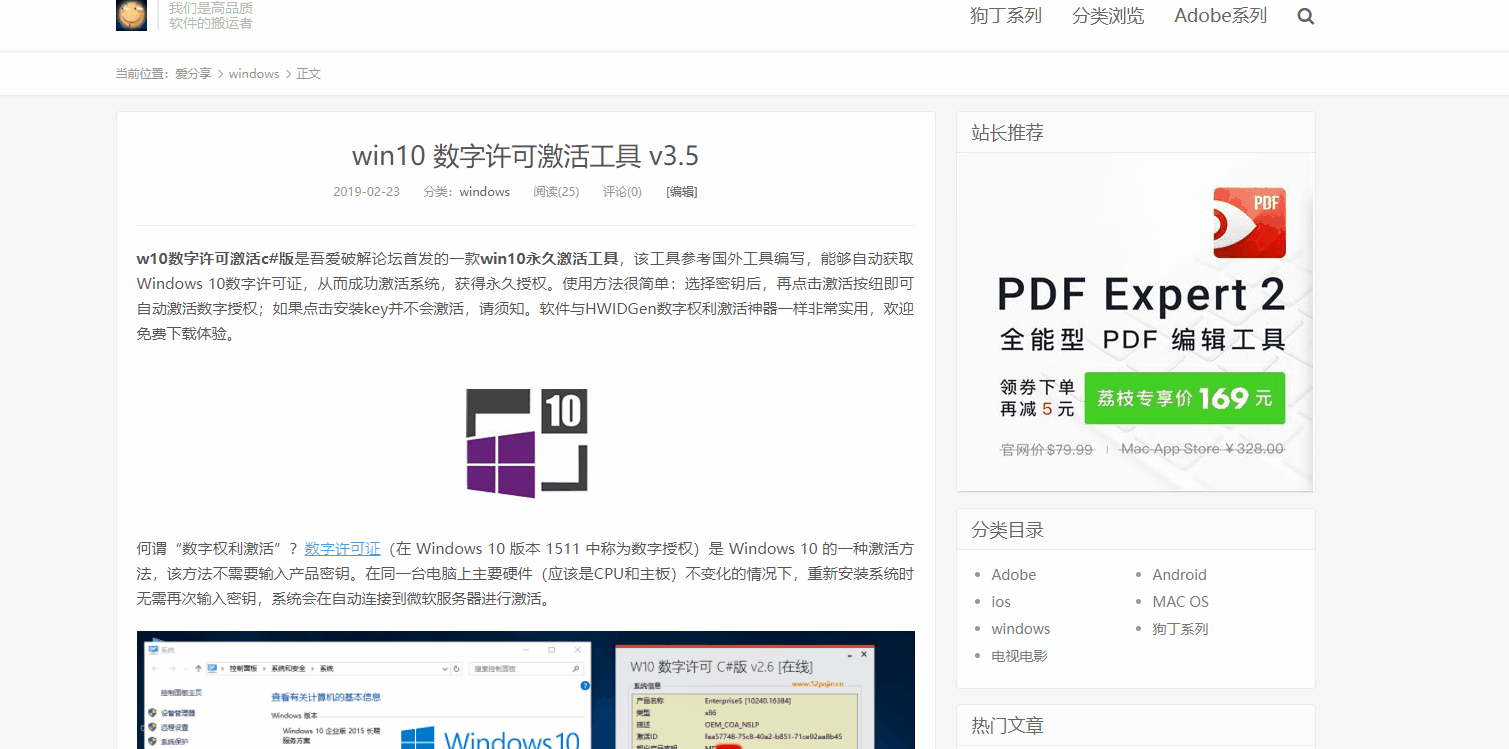Image resolution: width=1509 pixels, height=749 pixels.
Task: Click the [编辑] edit link
Action: click(x=682, y=192)
